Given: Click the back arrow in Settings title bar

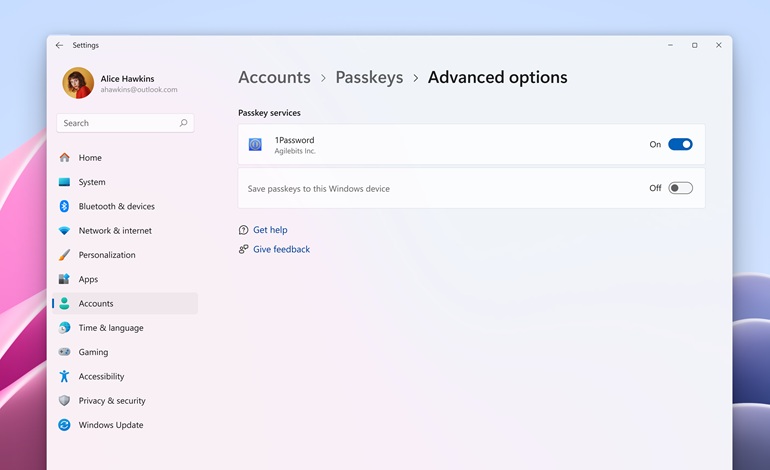Looking at the screenshot, I should point(59,45).
